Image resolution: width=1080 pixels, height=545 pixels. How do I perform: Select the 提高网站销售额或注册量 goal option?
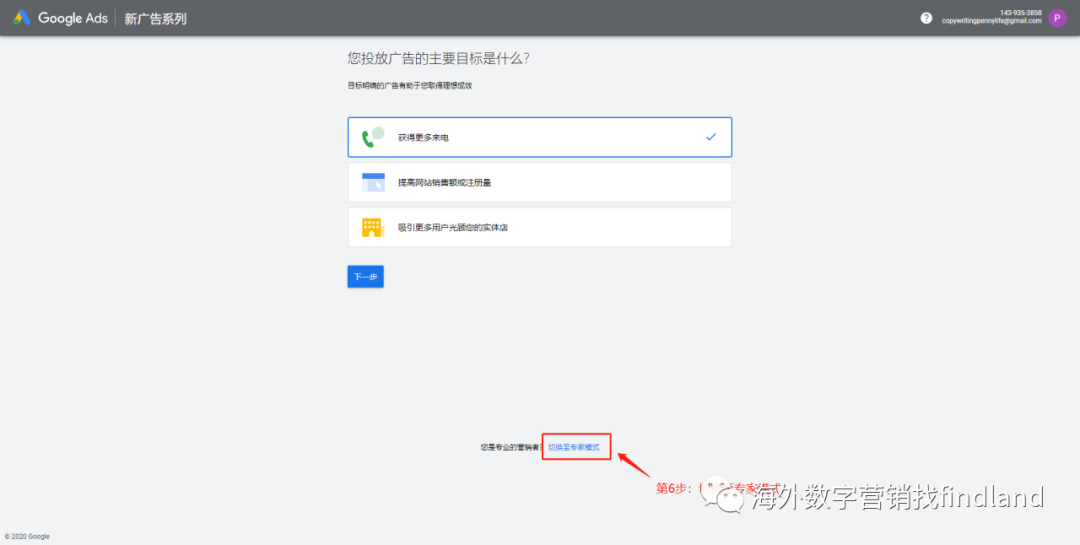tap(539, 183)
